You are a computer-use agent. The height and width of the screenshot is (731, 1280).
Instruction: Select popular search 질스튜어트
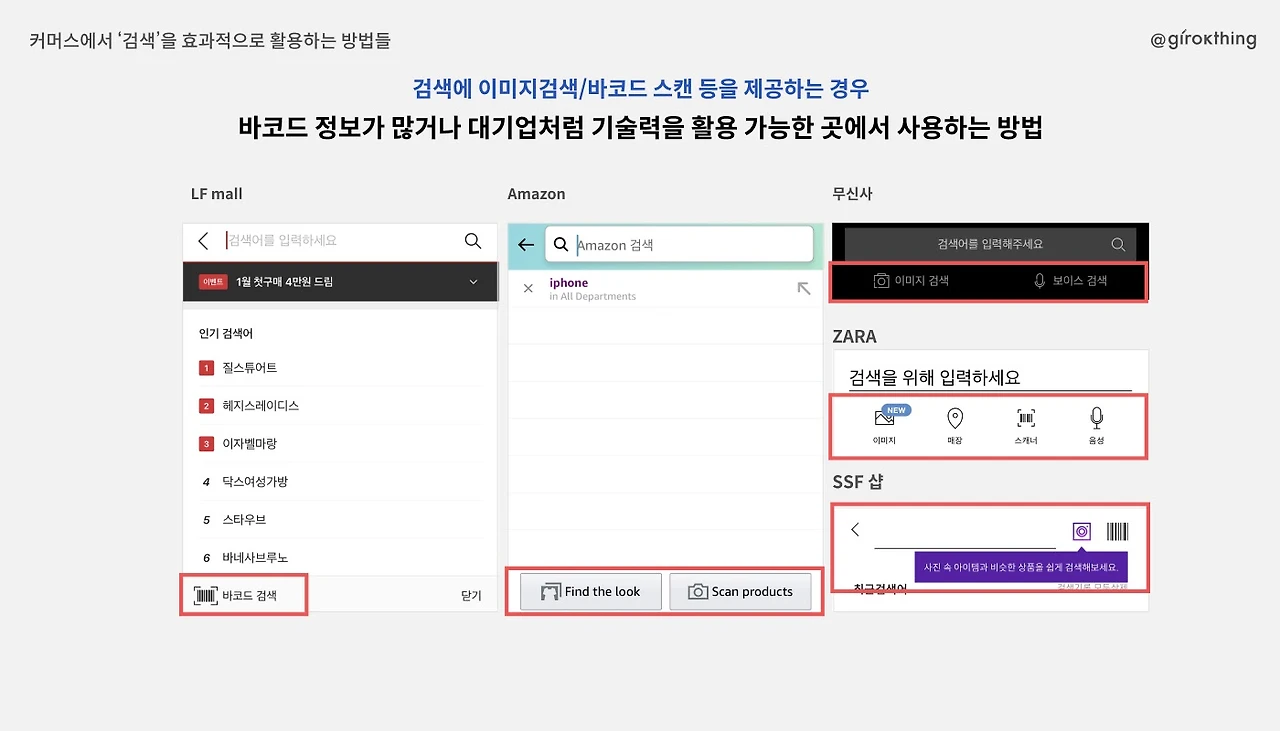250,368
